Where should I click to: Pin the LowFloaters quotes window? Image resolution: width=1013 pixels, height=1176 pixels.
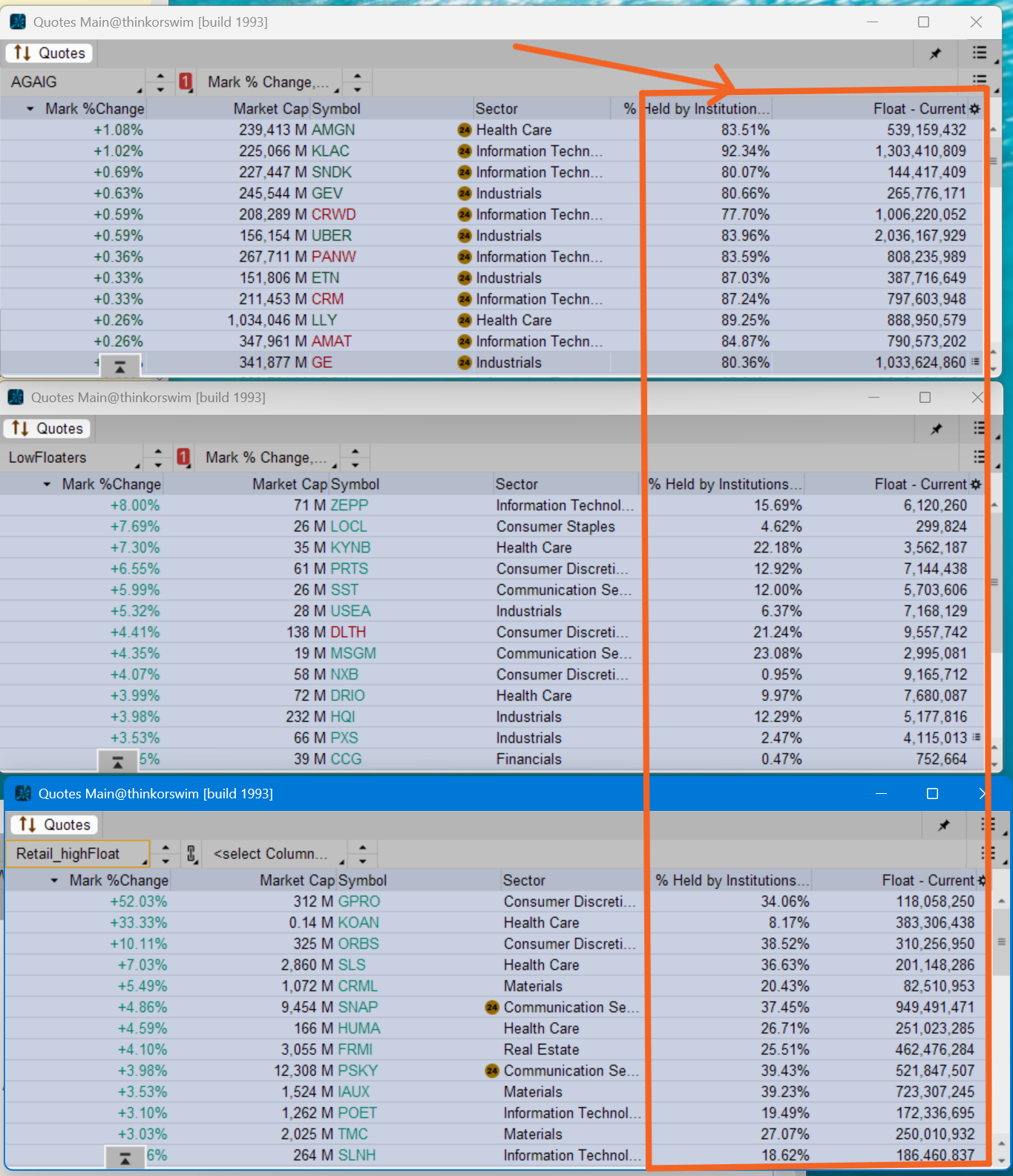click(937, 429)
